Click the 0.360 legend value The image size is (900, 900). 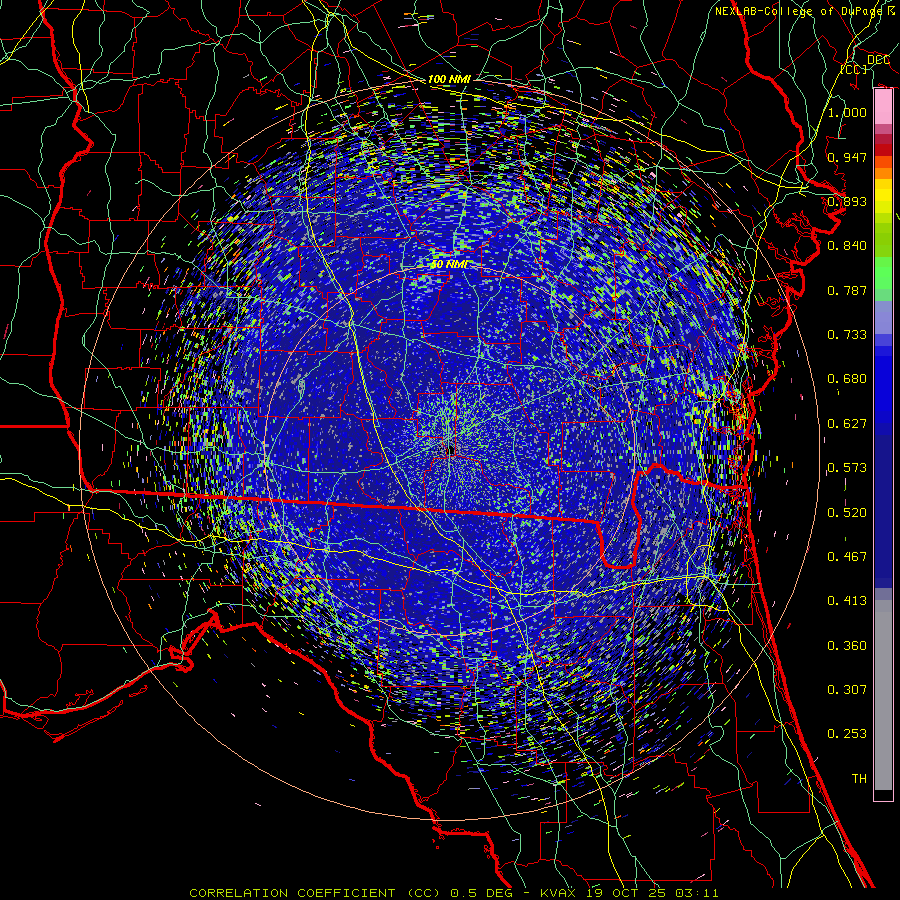coord(847,646)
